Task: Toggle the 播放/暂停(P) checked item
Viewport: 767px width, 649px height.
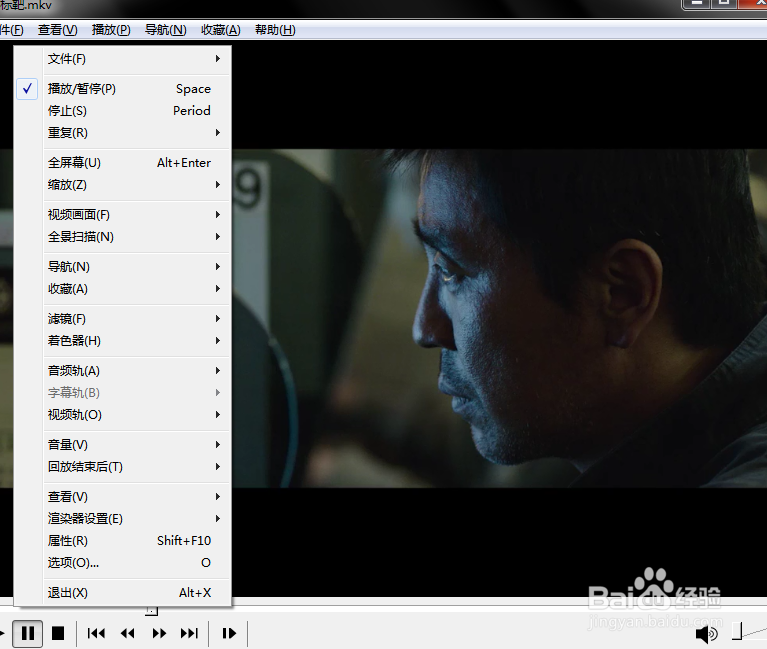Action: tap(122, 89)
